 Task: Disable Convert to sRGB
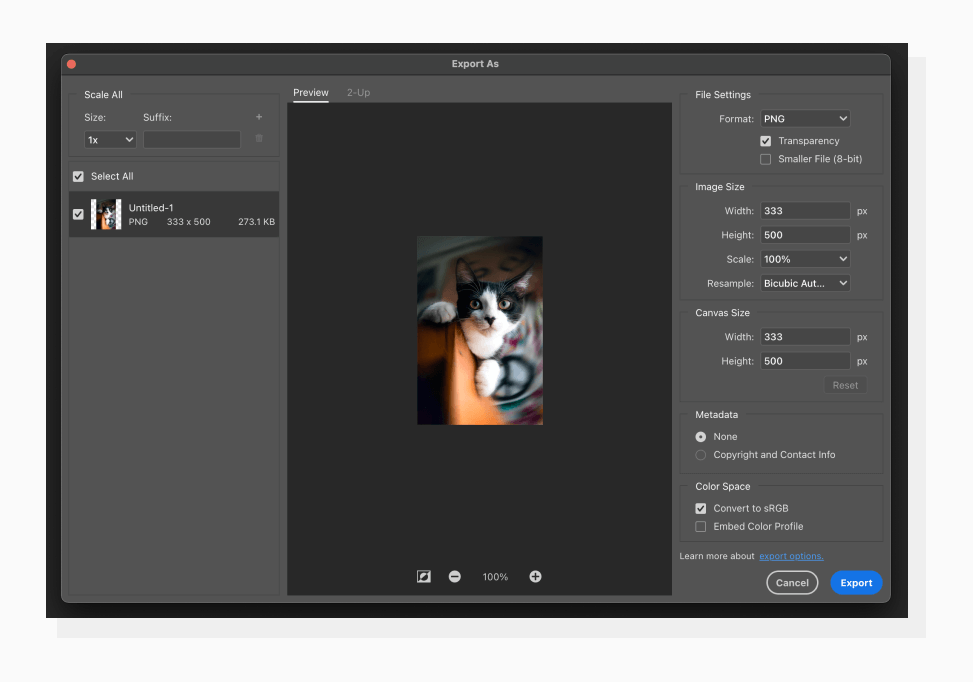(x=700, y=508)
